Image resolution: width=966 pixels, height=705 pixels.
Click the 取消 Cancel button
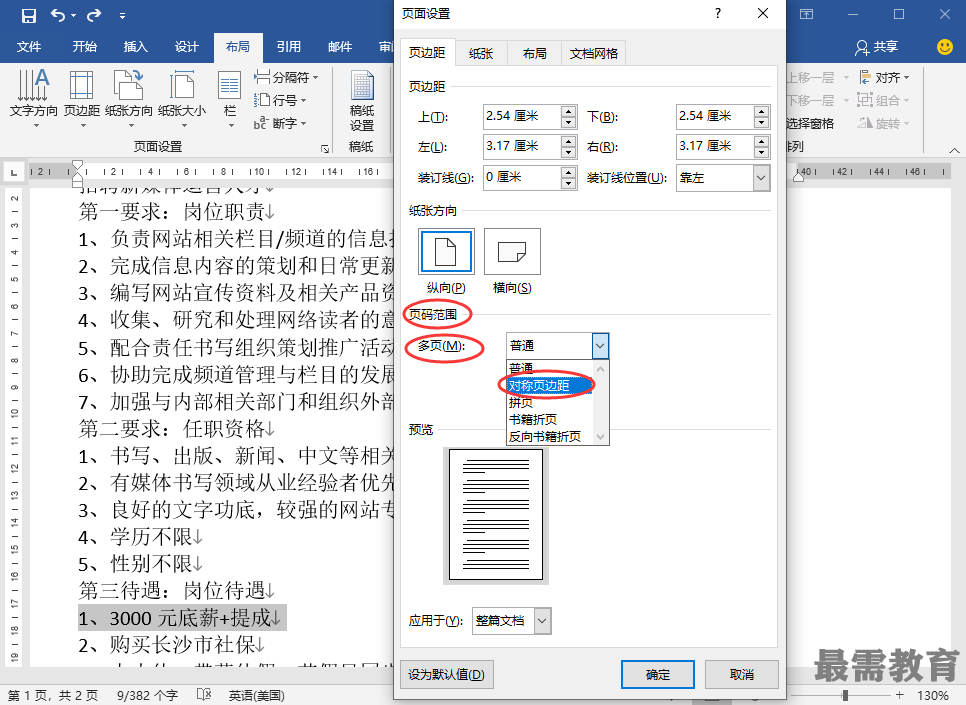(x=742, y=675)
